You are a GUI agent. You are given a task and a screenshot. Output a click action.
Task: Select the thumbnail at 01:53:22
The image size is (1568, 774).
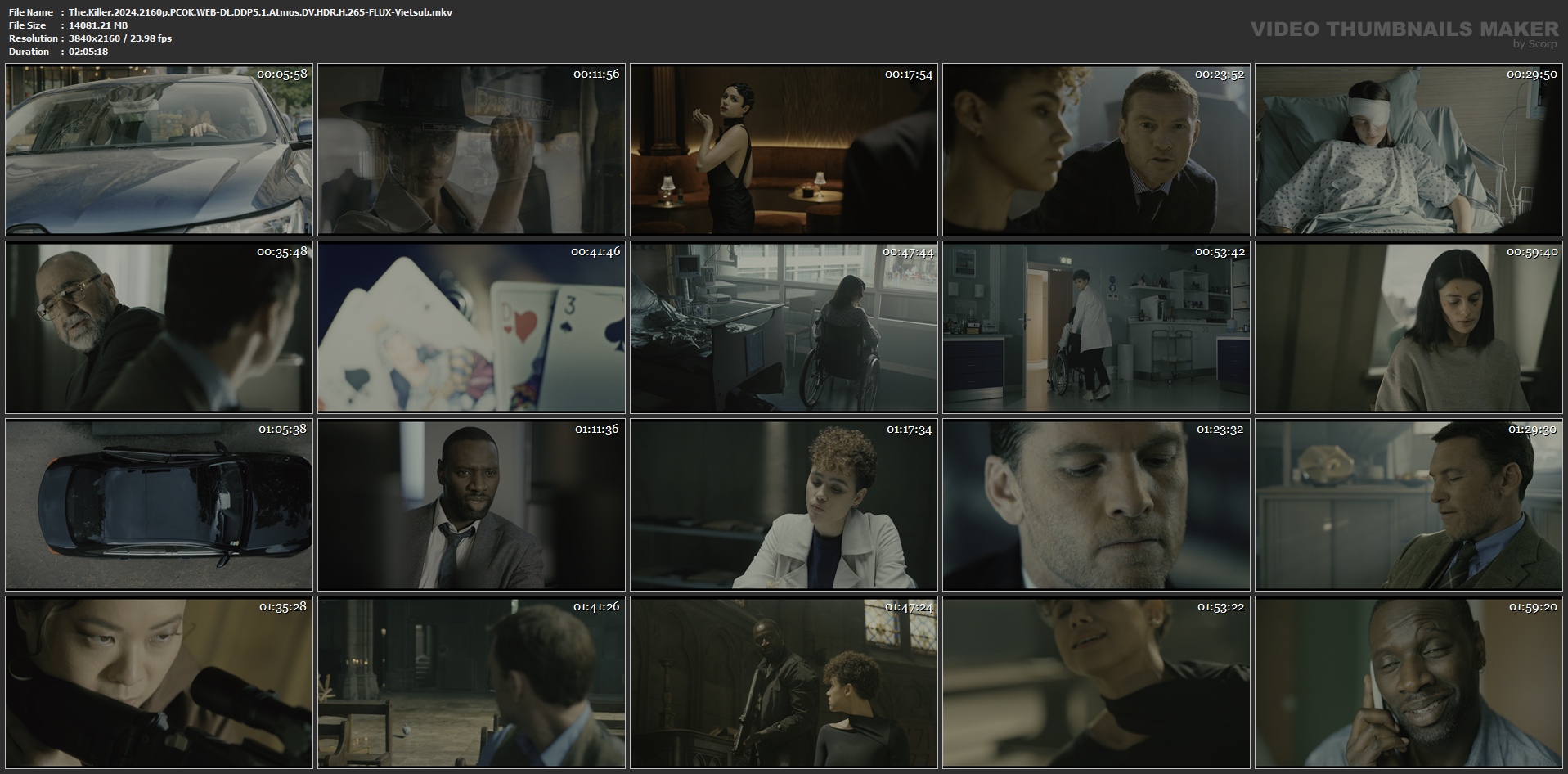pyautogui.click(x=1096, y=682)
